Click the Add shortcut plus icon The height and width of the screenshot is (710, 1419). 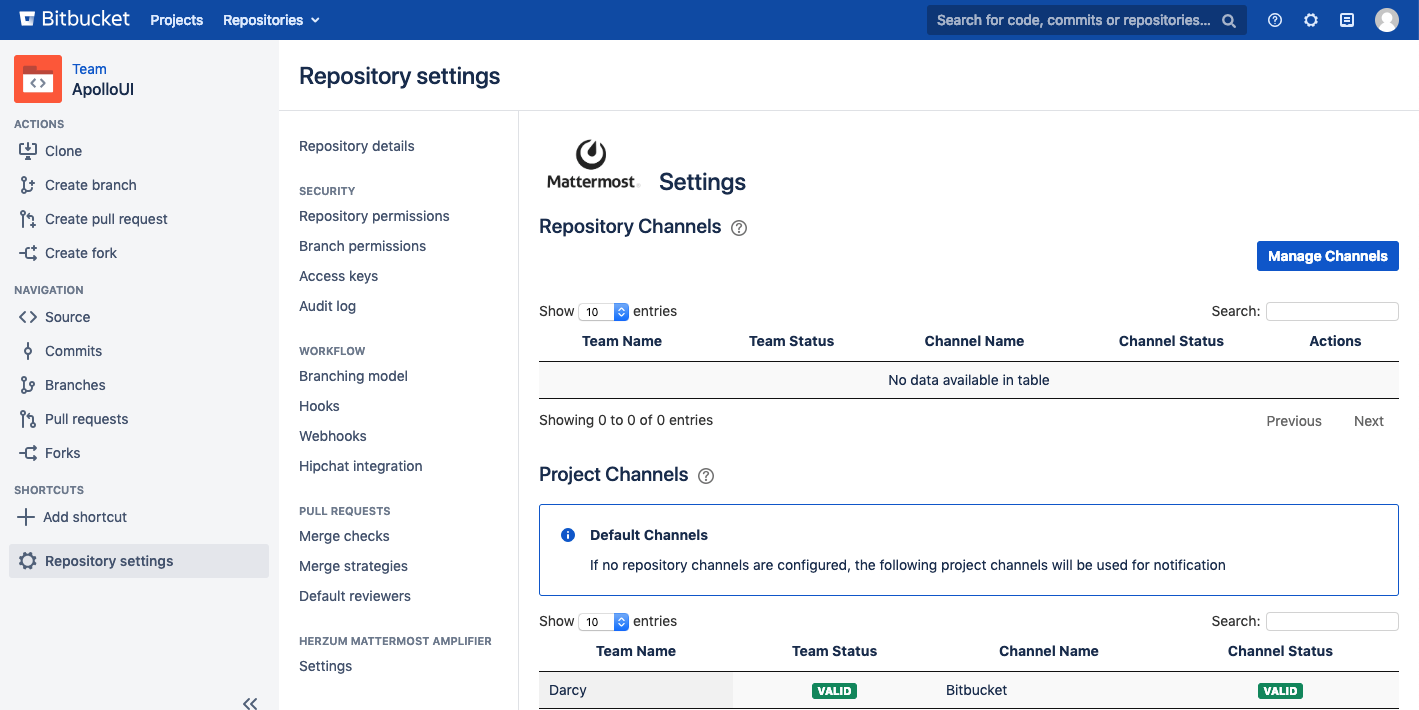[27, 517]
